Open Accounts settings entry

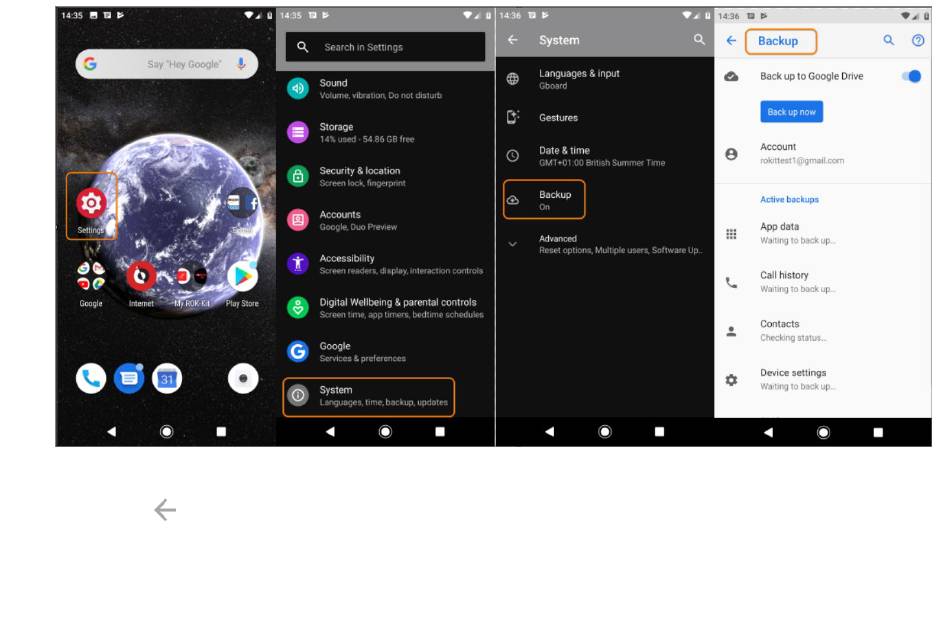click(x=385, y=220)
